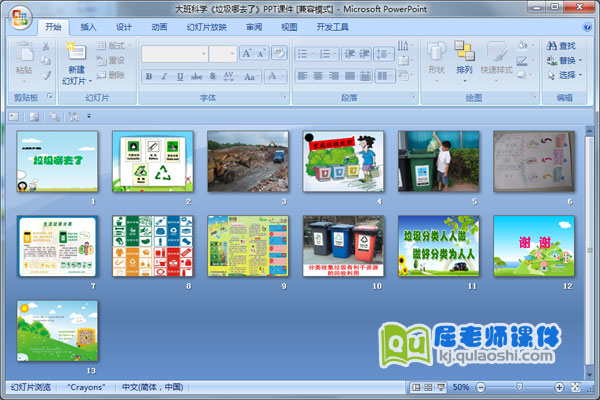Viewport: 600px width, 400px height.
Task: Open the font size dropdown
Action: click(x=232, y=54)
